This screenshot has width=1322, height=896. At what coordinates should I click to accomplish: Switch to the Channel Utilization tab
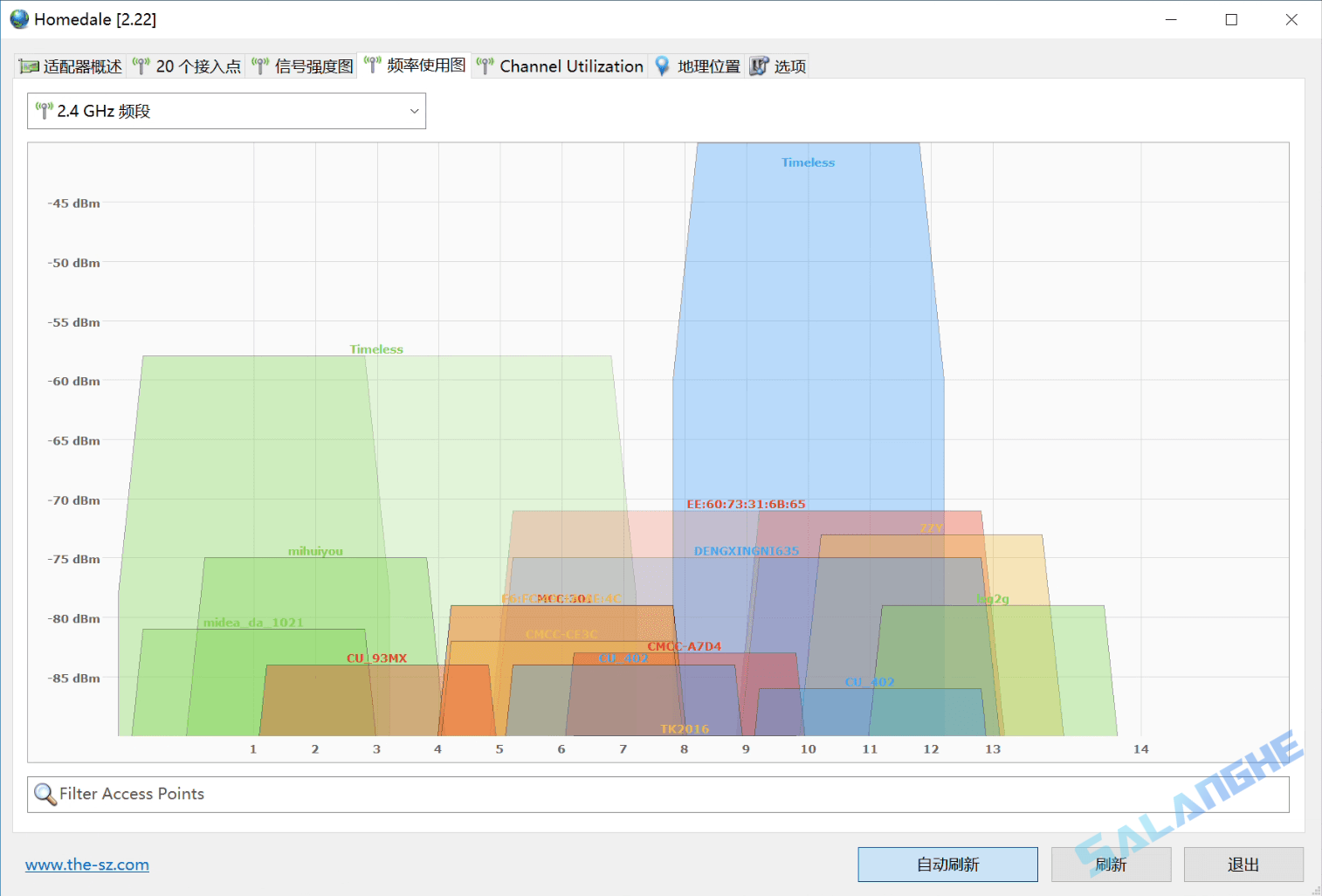click(571, 66)
